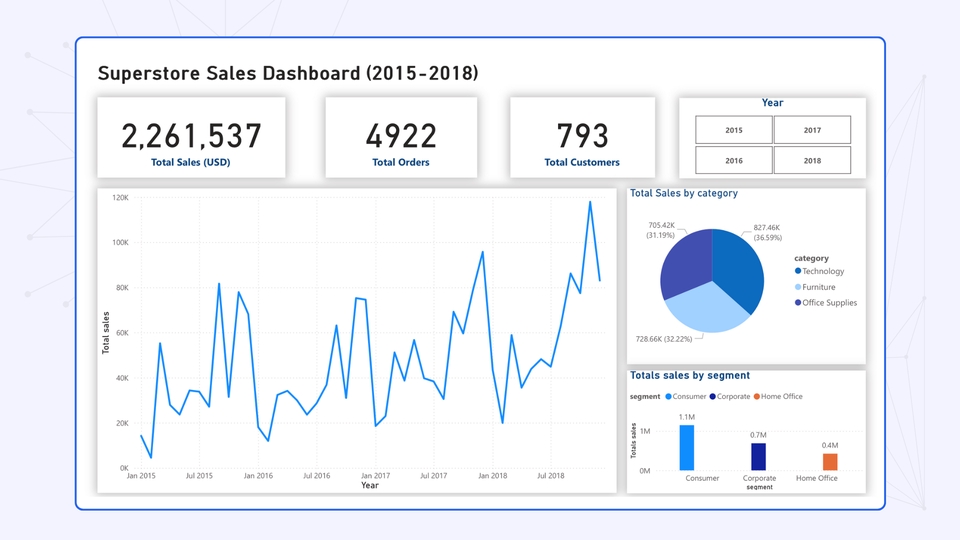Click the Consumer segment legend dot
Image resolution: width=960 pixels, height=540 pixels.
(x=669, y=397)
